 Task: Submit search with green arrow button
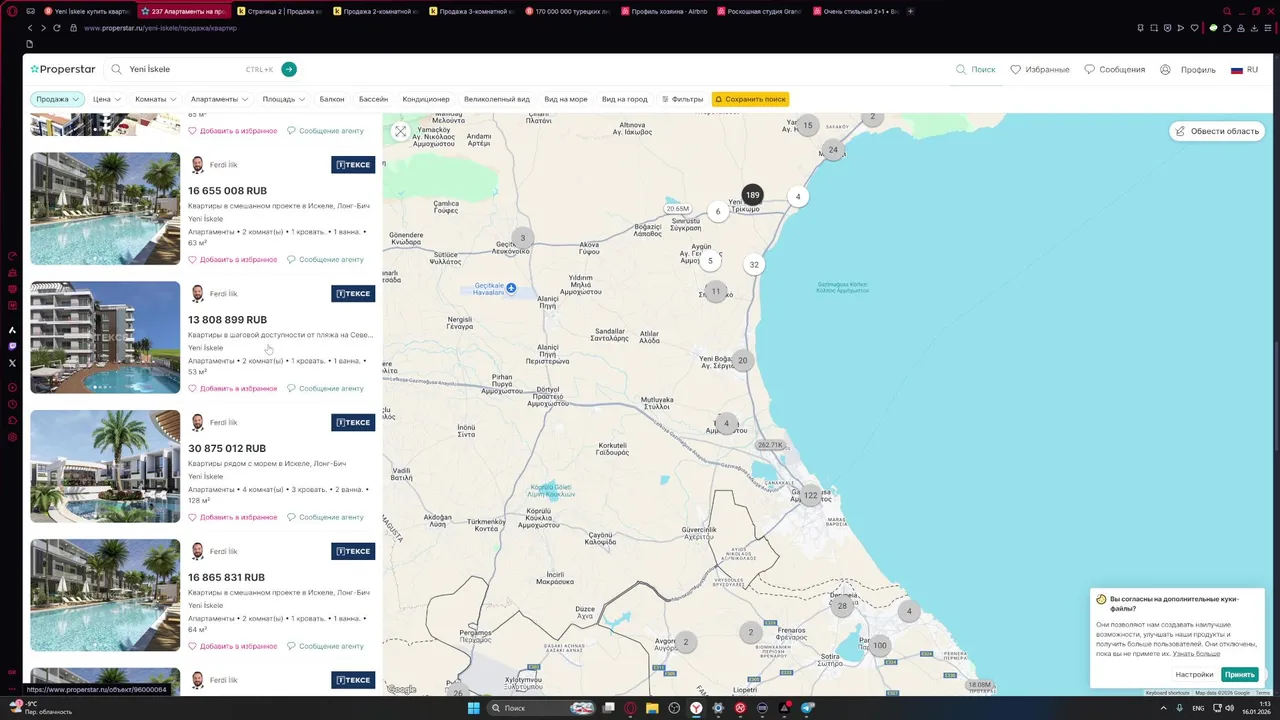click(289, 69)
